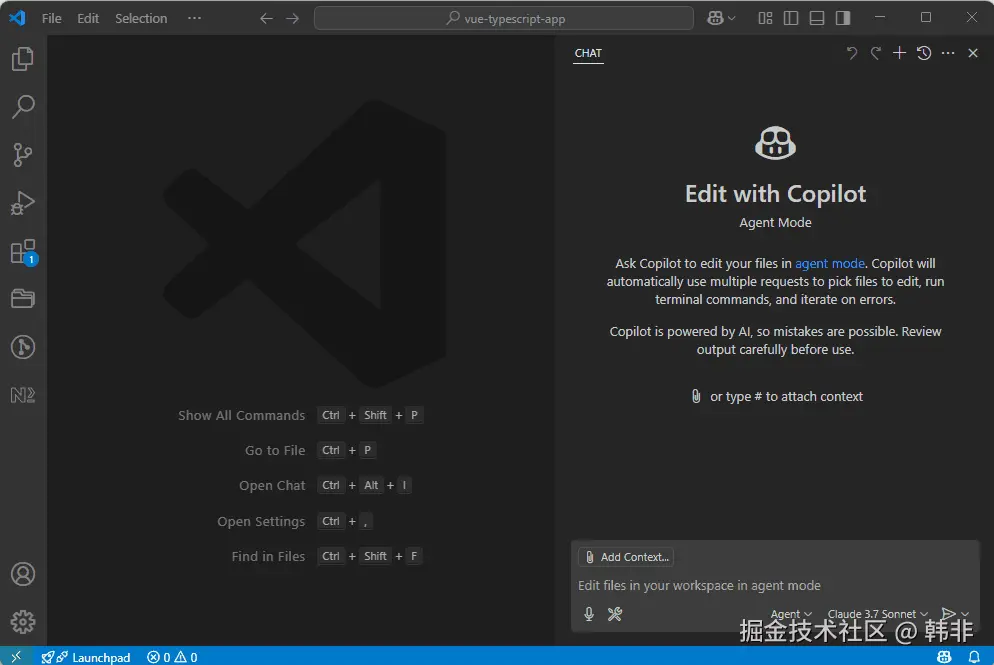Toggle the primary side bar
This screenshot has width=994, height=665.
tap(791, 18)
